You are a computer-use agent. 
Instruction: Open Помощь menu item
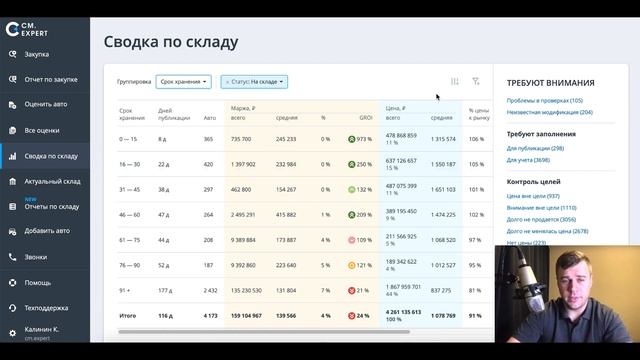[x=38, y=282]
